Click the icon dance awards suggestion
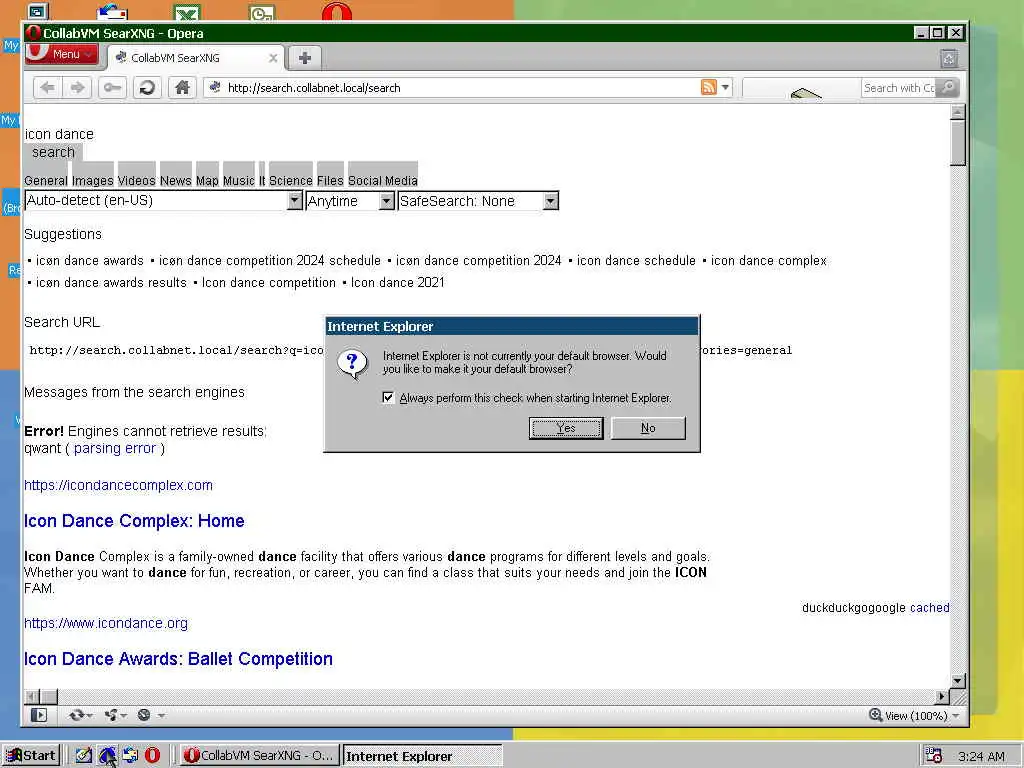This screenshot has width=1024, height=768. click(89, 261)
